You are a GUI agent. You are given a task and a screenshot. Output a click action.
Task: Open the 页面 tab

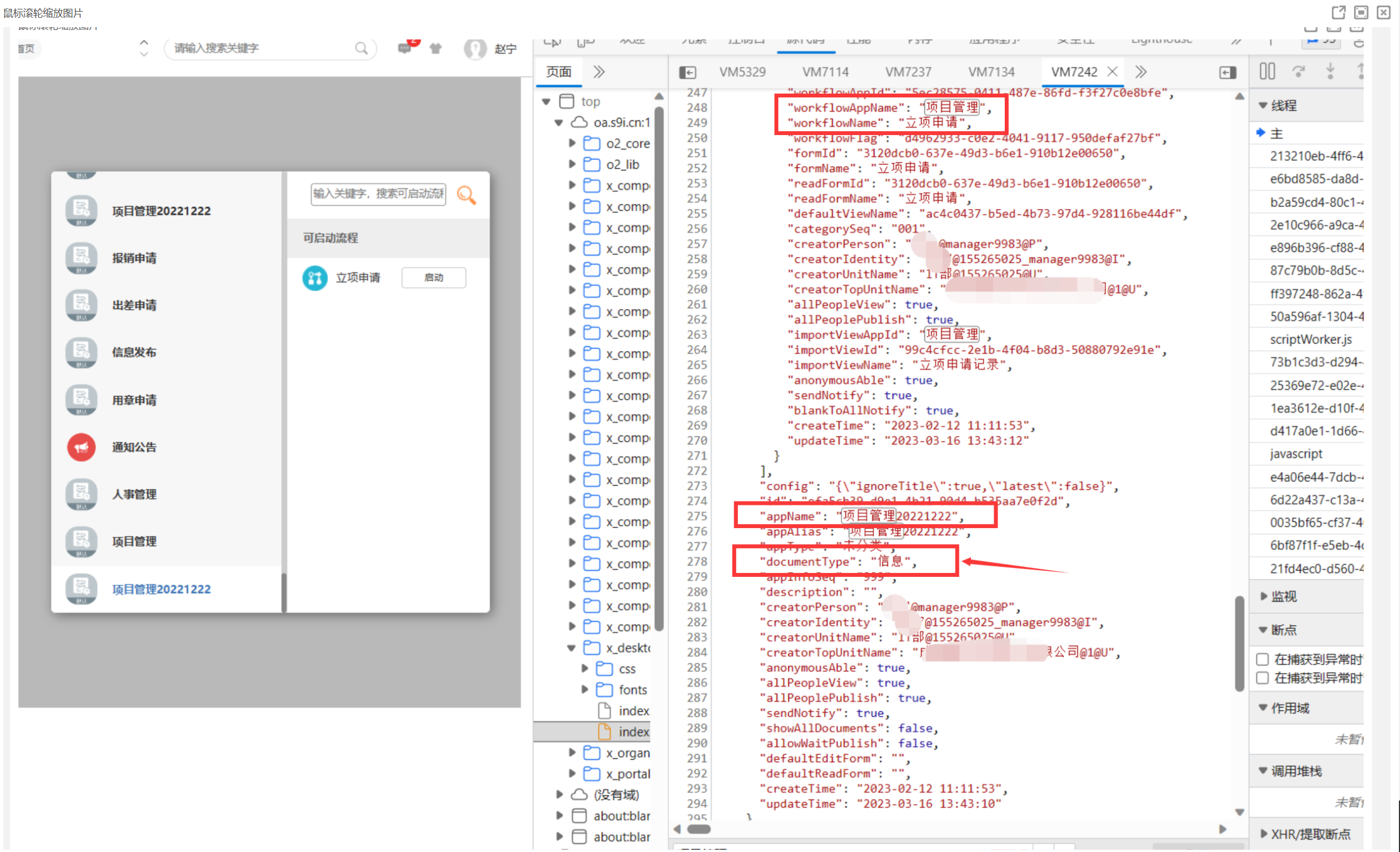559,71
